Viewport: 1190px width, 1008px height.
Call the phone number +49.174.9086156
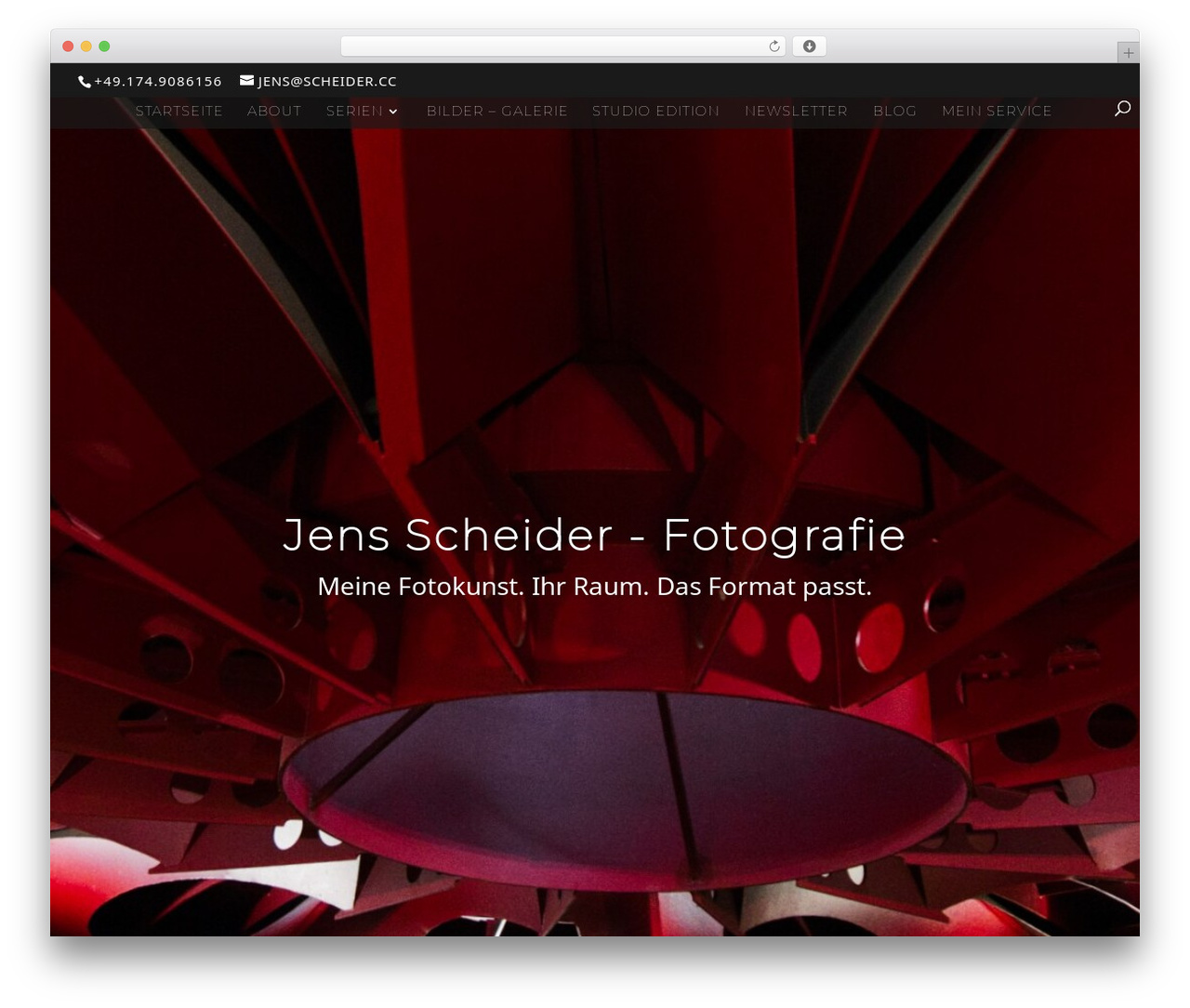(158, 82)
